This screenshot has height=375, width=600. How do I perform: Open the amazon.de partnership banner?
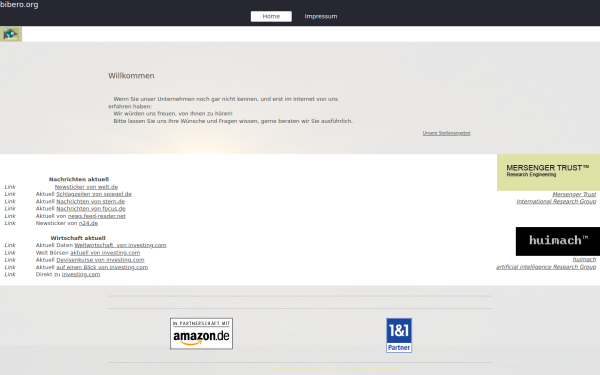click(201, 334)
